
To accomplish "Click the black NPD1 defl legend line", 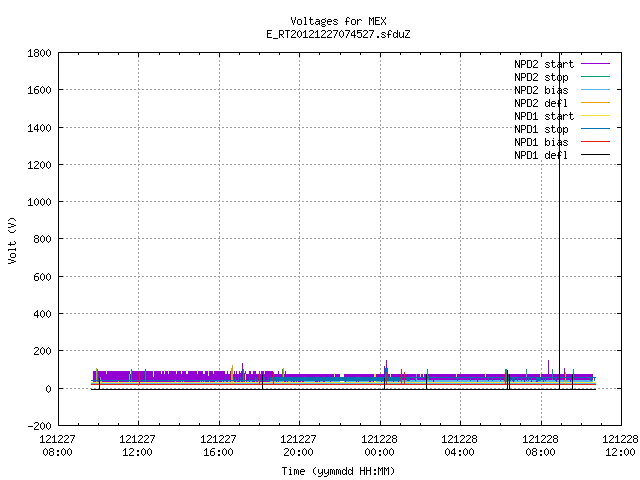I will pos(596,155).
